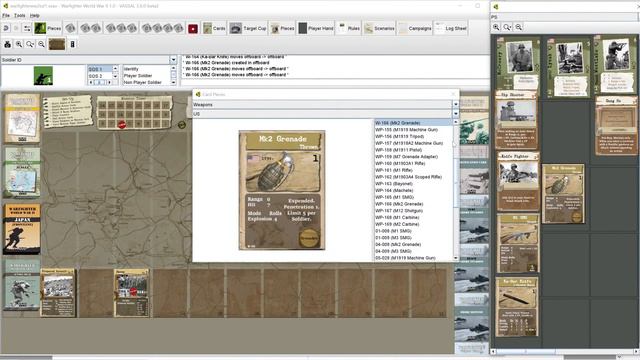Select WP-161 (M1 Rifle)

point(413,170)
